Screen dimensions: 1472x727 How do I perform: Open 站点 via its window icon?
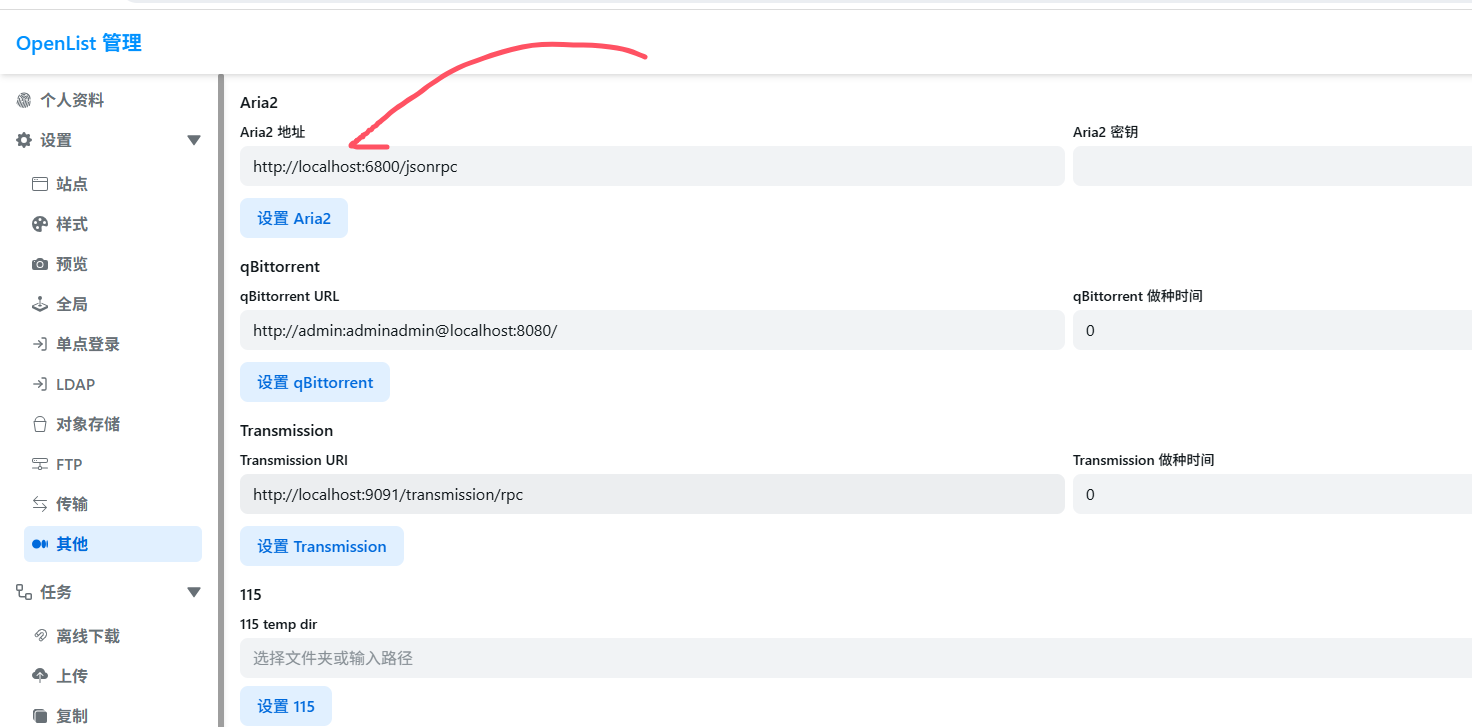tap(40, 184)
